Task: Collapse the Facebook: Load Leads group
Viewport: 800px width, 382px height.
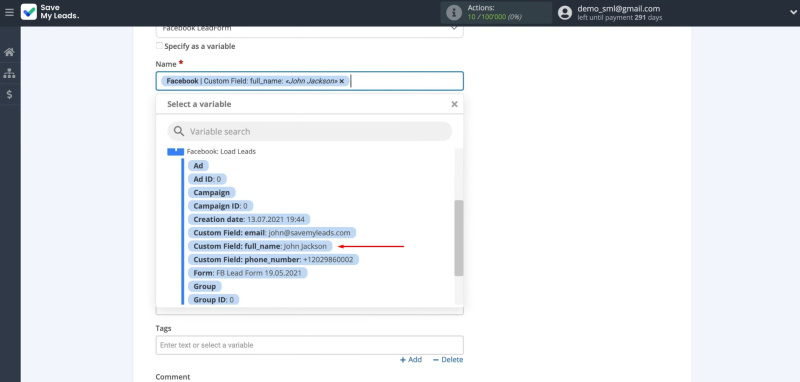Action: [x=176, y=151]
